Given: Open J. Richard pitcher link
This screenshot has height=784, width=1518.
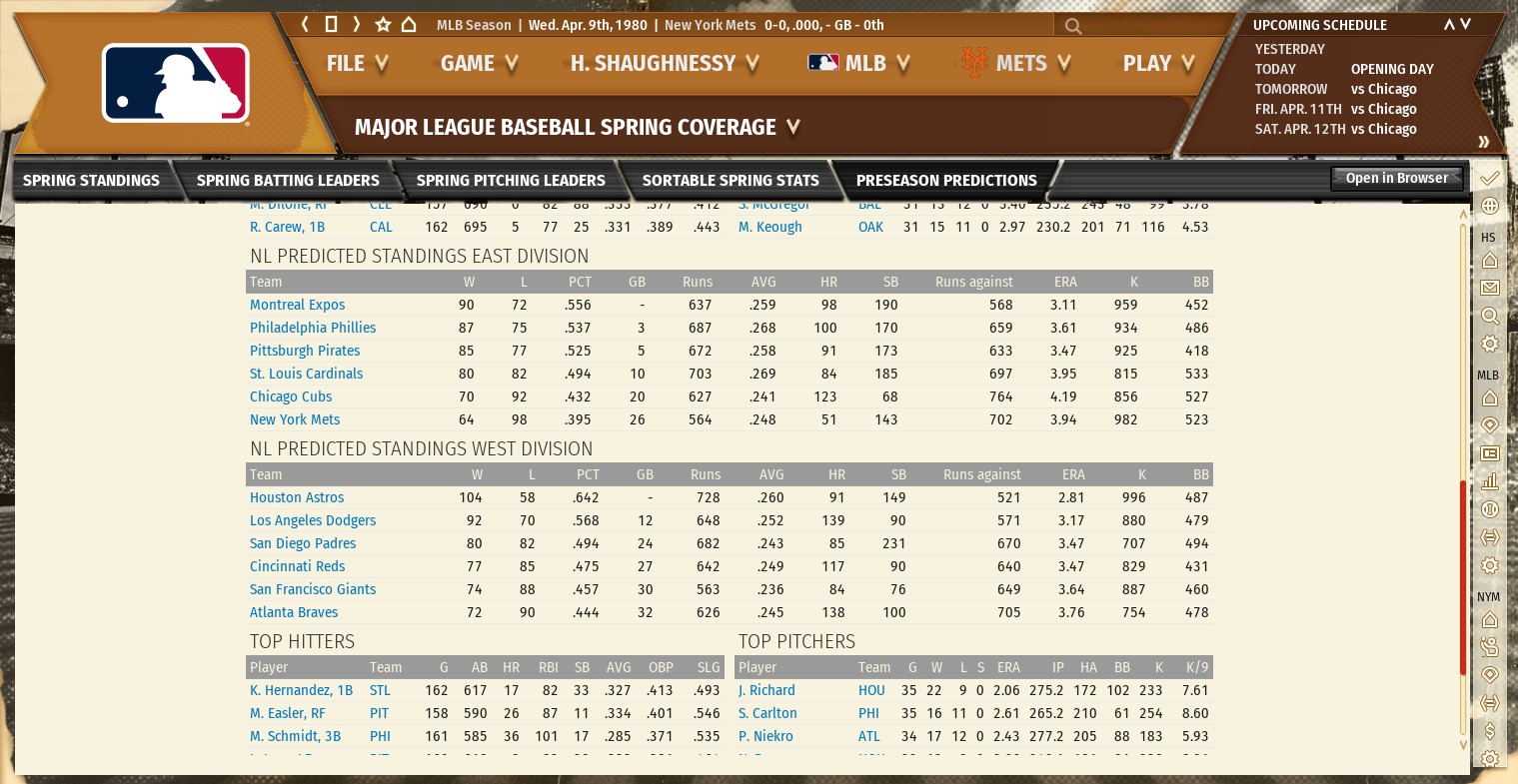Looking at the screenshot, I should [x=766, y=690].
